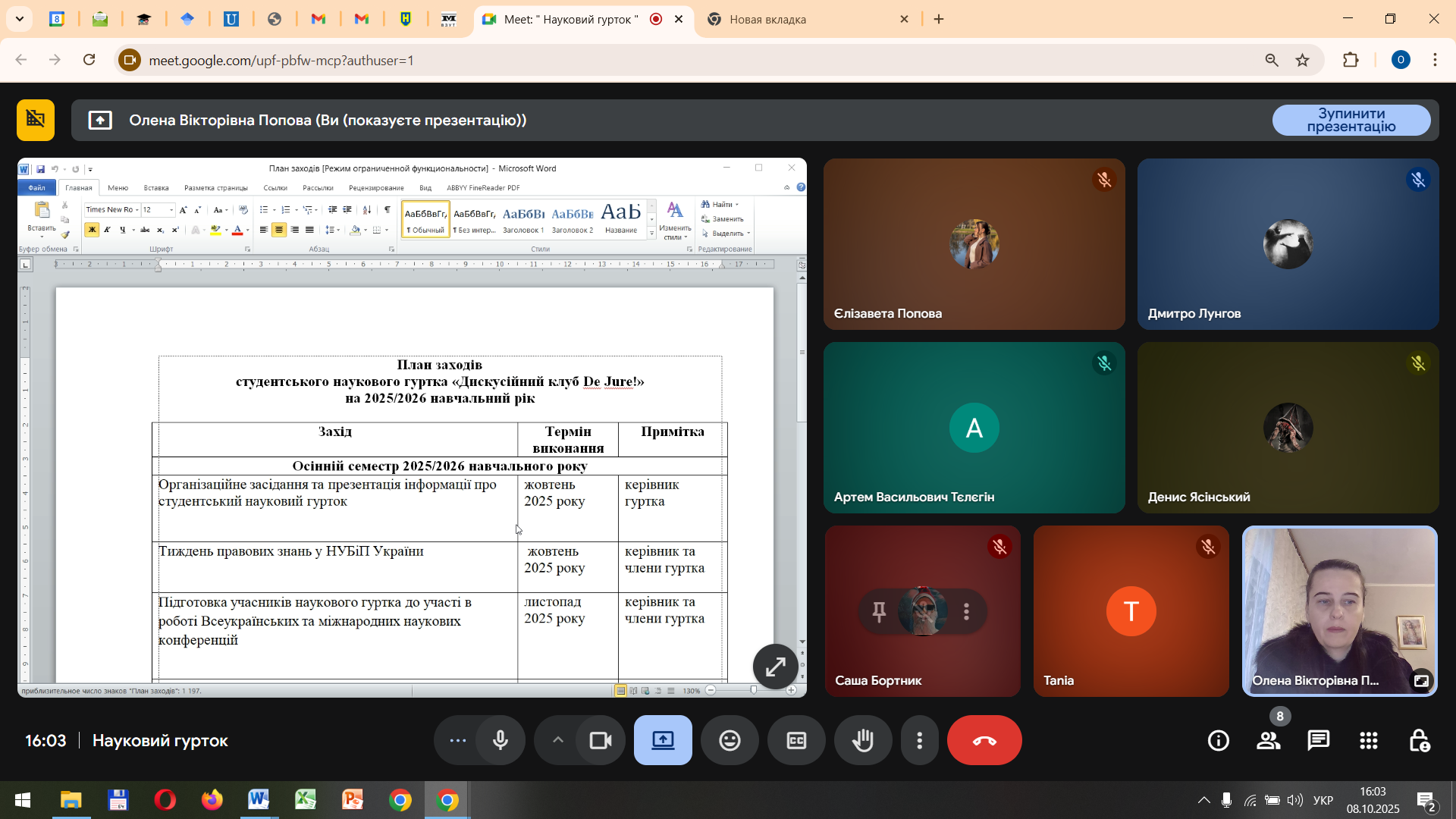Click the present screen button

click(x=663, y=741)
